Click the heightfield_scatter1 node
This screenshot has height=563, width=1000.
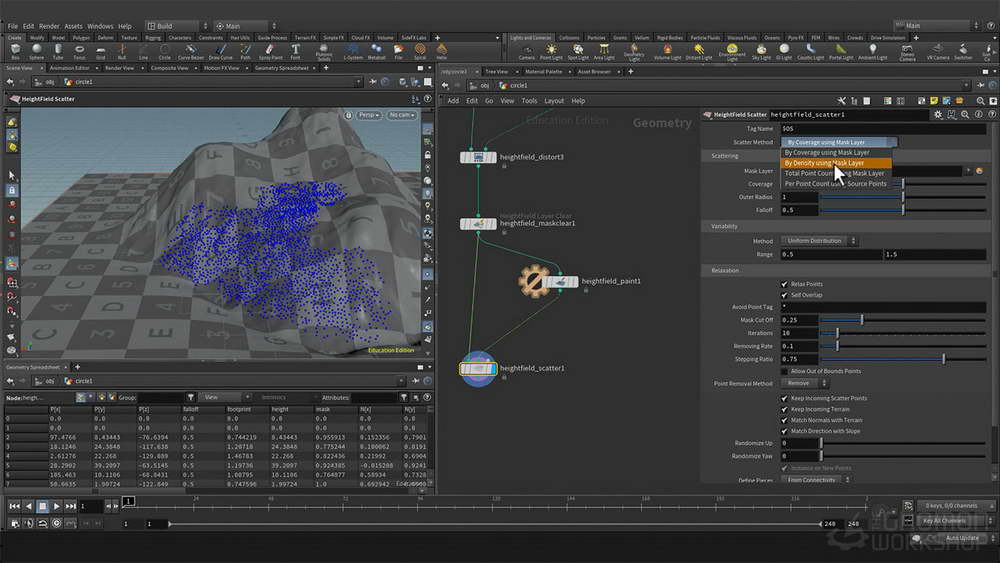[478, 369]
